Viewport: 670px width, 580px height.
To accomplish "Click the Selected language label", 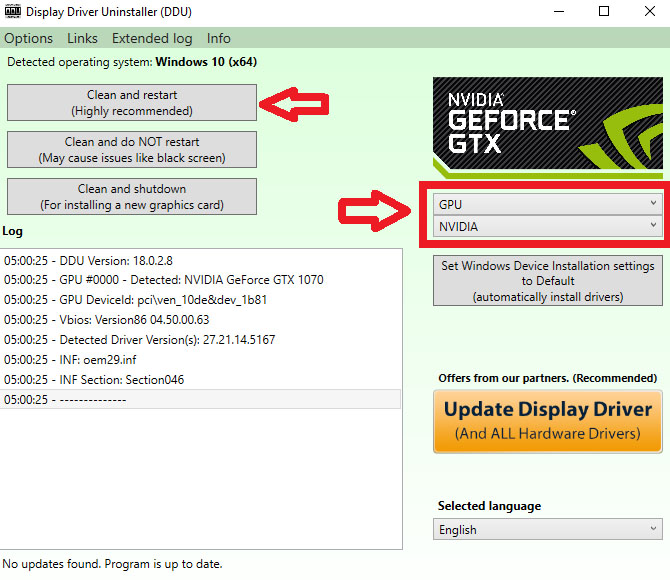I will click(x=489, y=506).
